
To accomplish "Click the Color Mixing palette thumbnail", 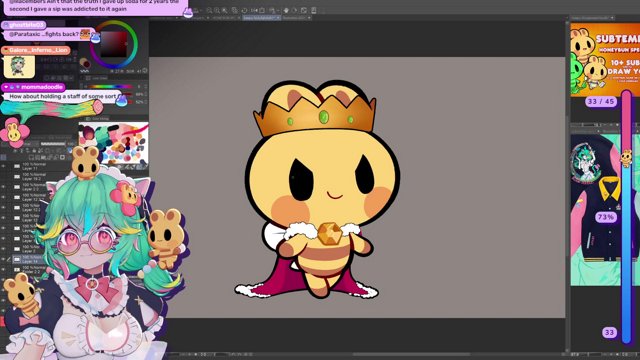I will click(x=113, y=143).
